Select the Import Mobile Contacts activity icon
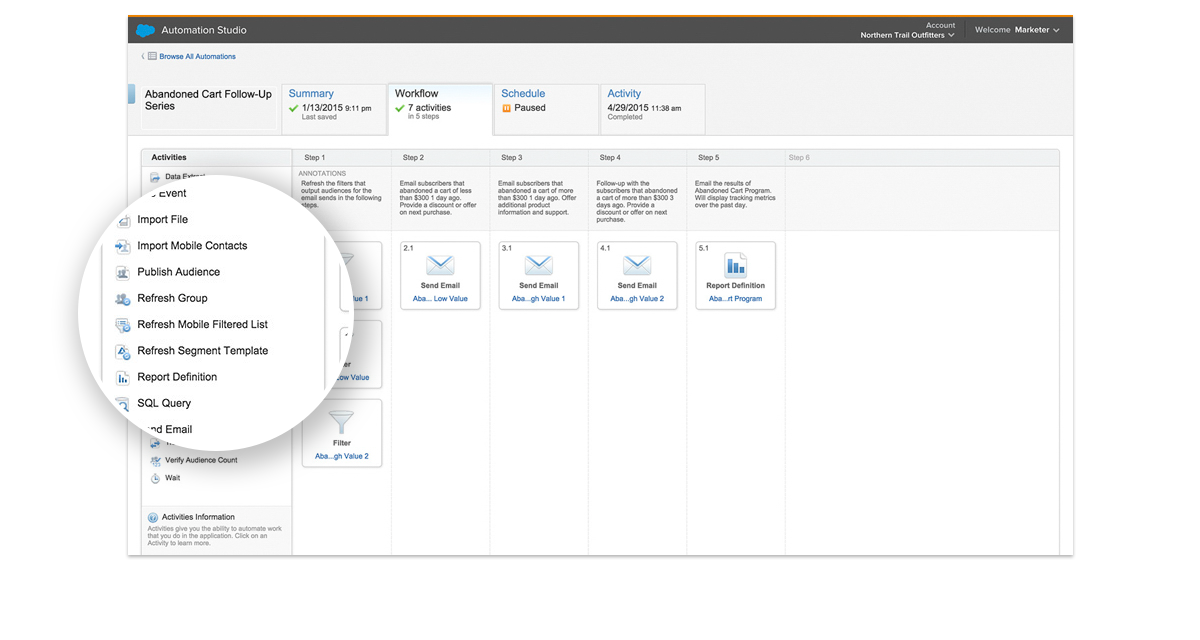1200x640 pixels. 122,246
